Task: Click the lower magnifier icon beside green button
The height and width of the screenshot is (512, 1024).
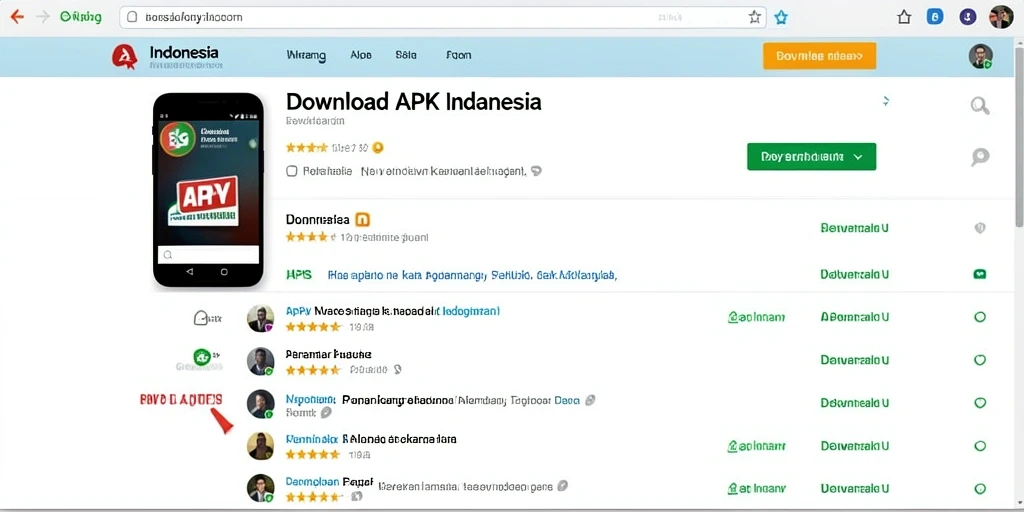Action: coord(980,157)
